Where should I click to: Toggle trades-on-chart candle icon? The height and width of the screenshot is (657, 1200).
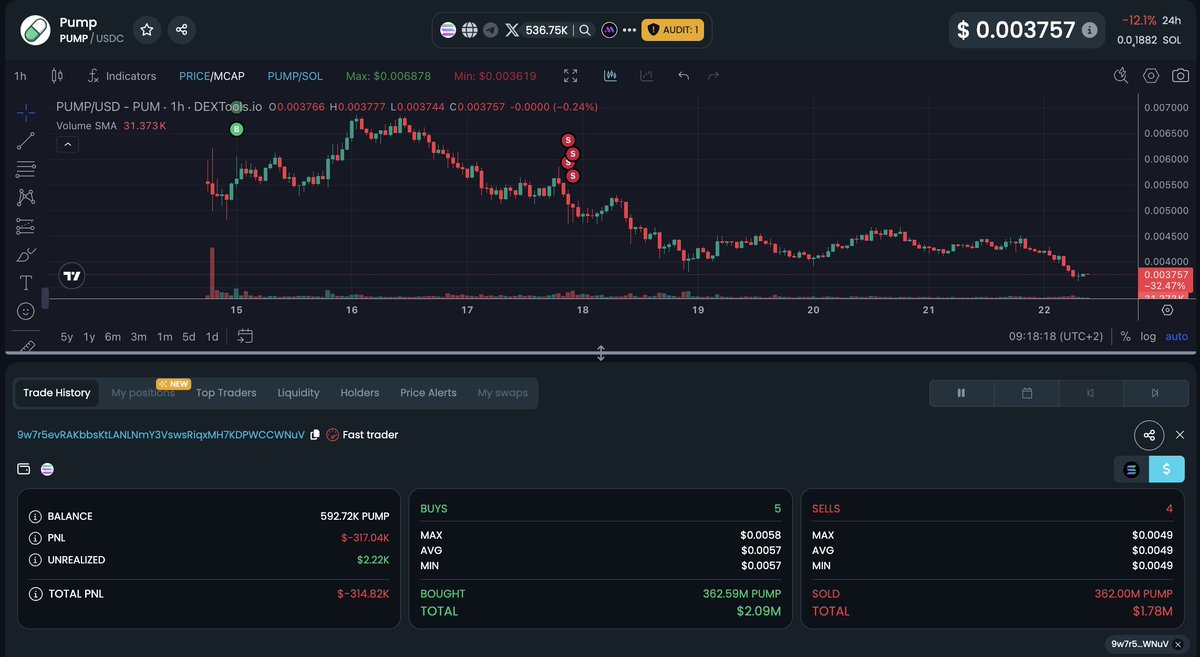(x=610, y=76)
